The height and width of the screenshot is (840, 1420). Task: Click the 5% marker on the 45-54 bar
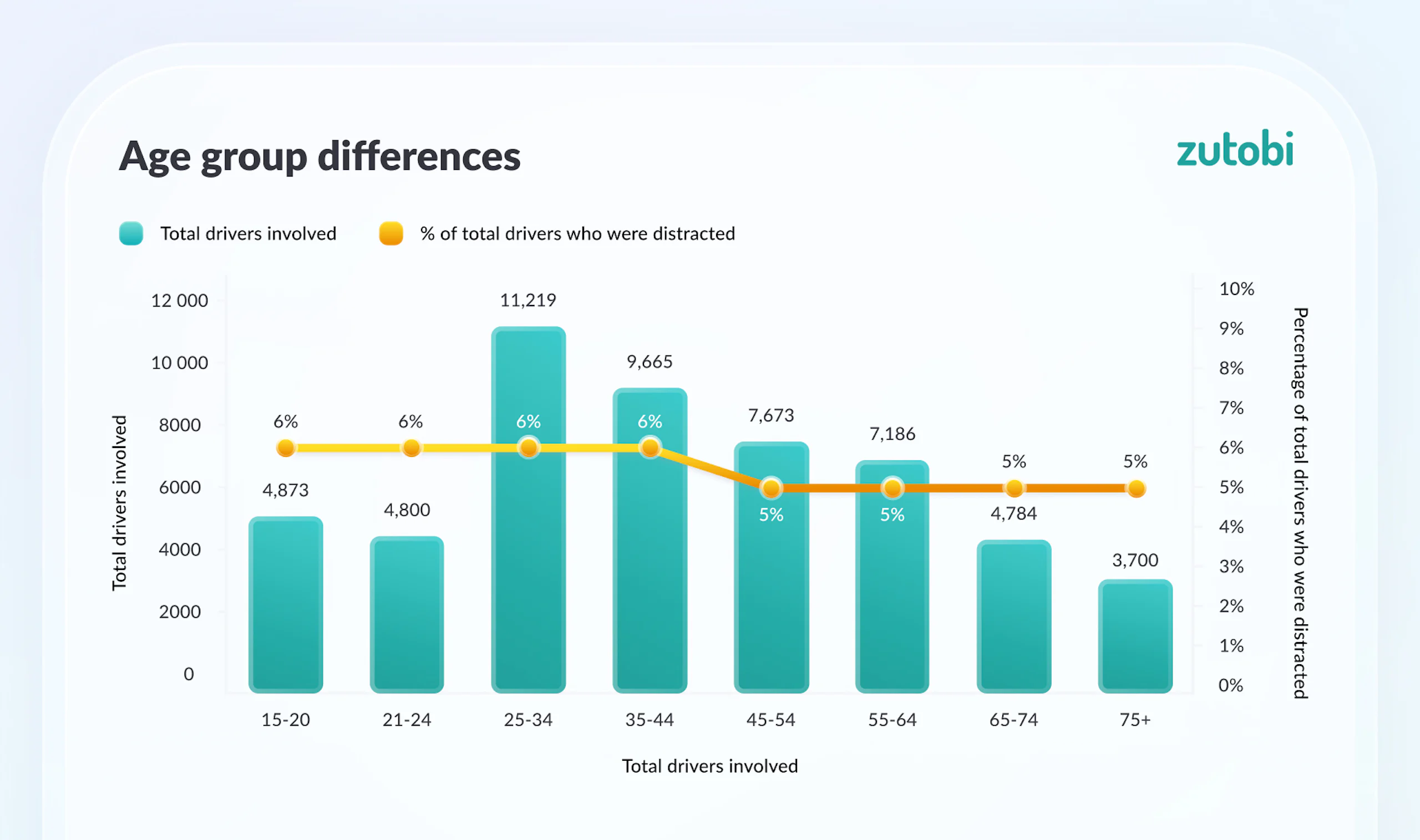click(771, 488)
